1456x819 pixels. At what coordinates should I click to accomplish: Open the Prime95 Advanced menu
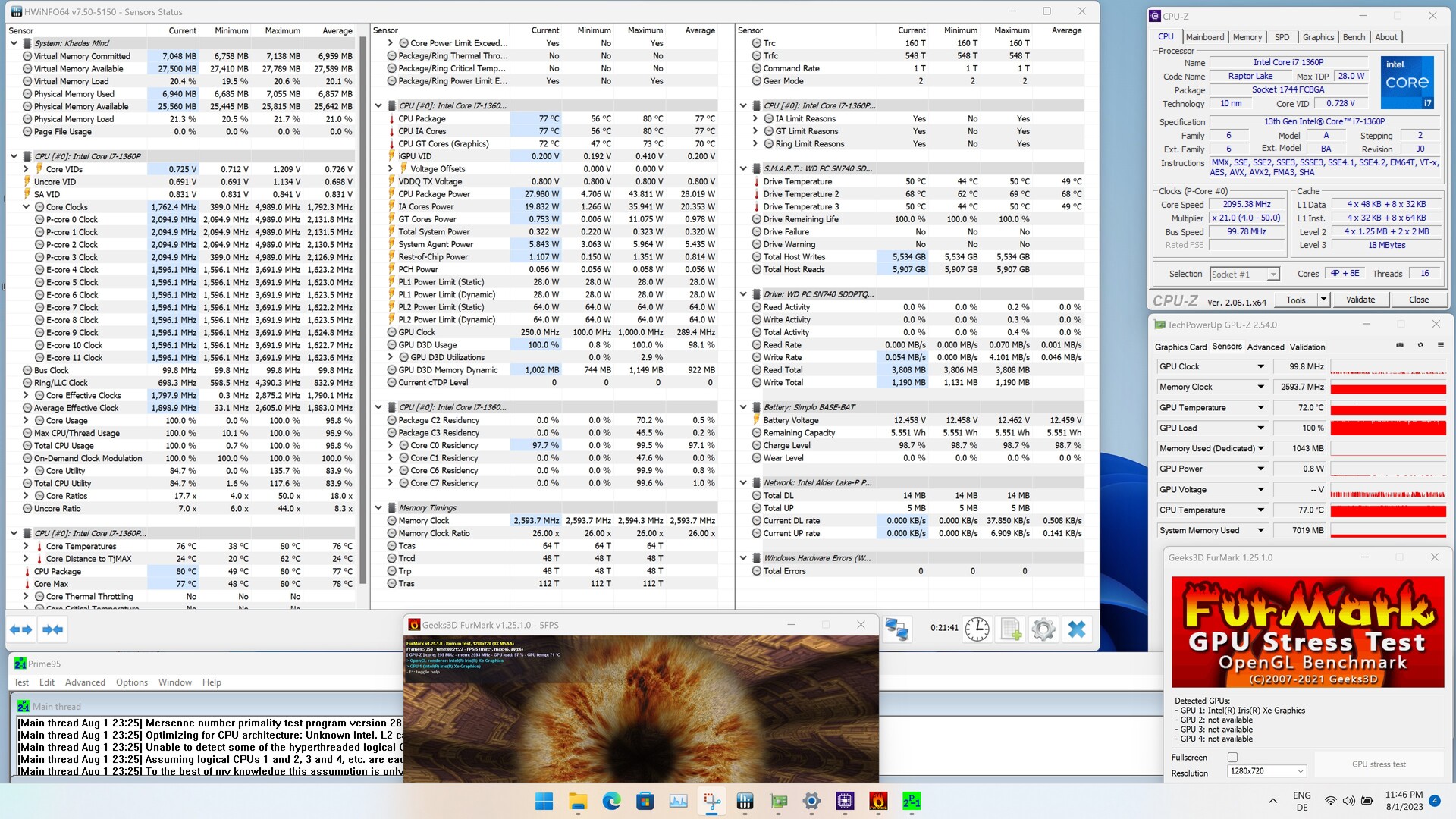point(85,682)
